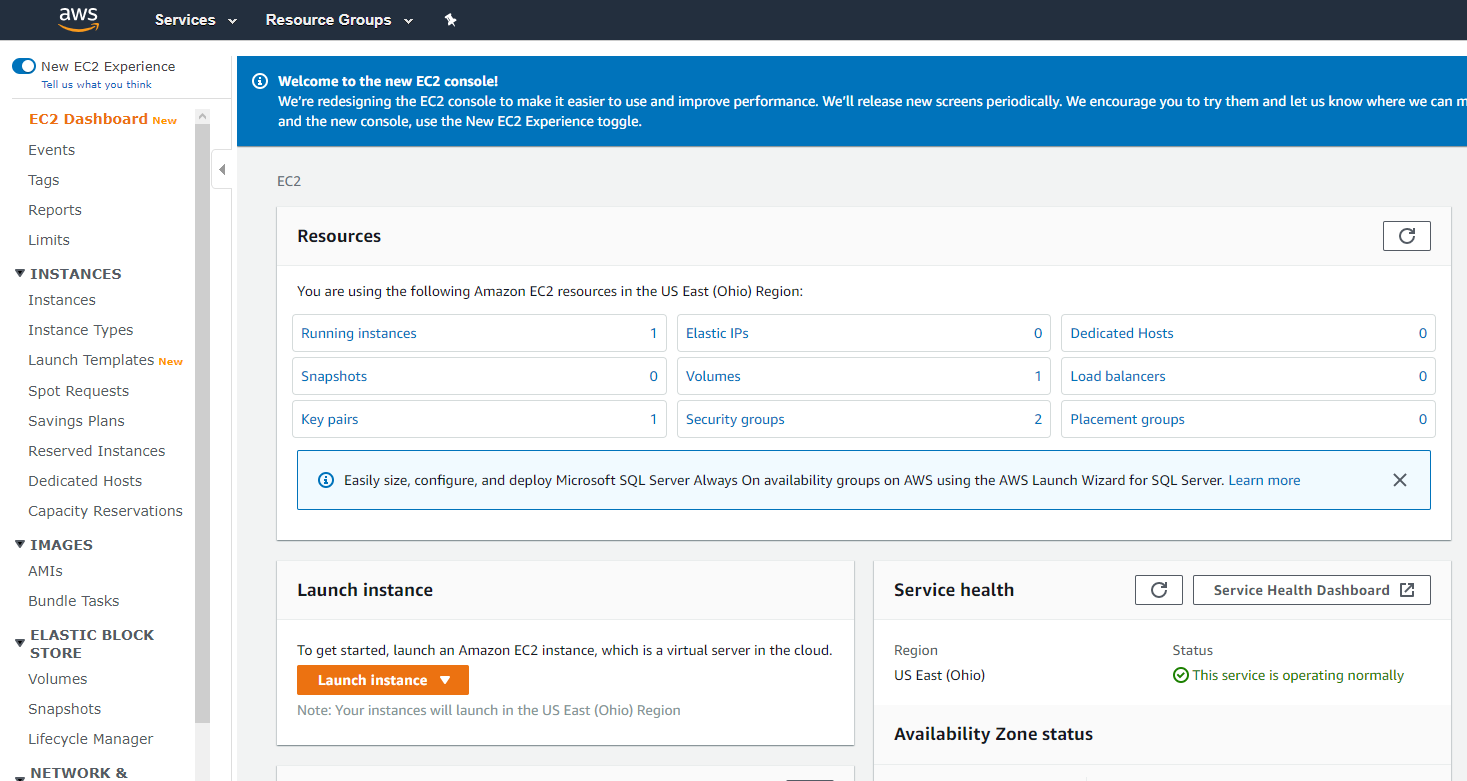The height and width of the screenshot is (781, 1467).
Task: Toggle the New EC2 Experience switch
Action: [24, 66]
